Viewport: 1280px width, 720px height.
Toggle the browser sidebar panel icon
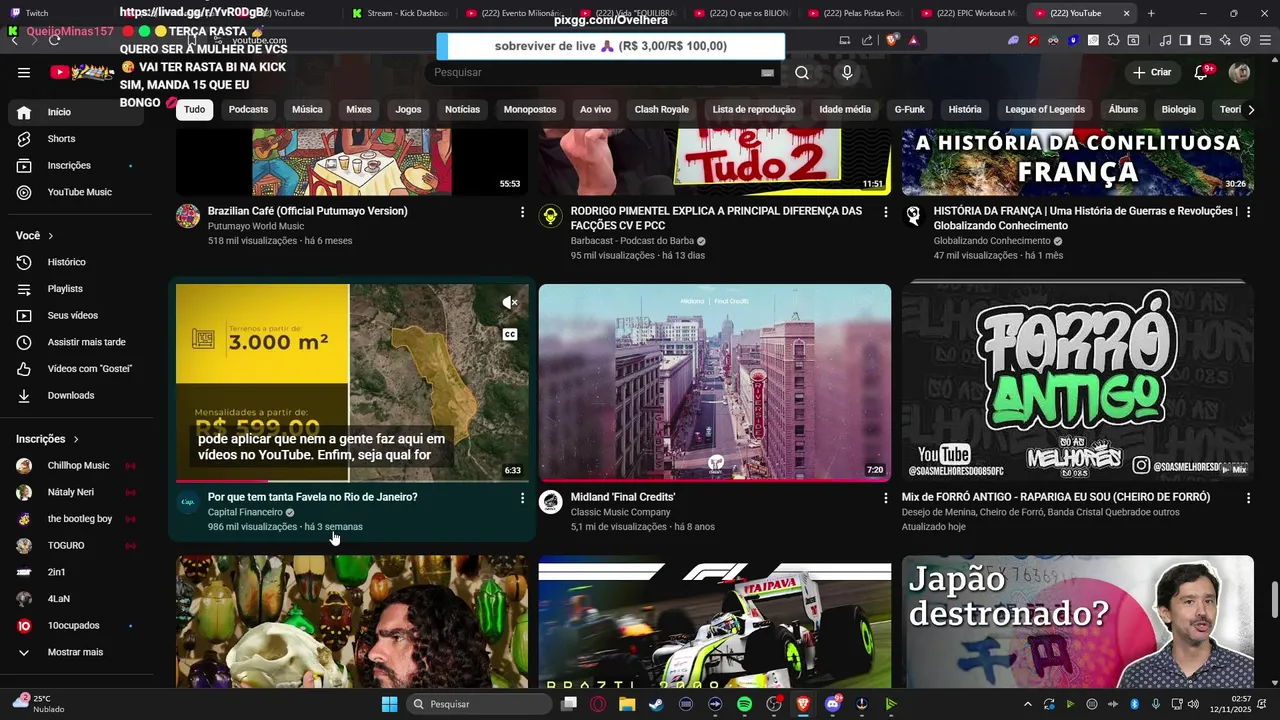coord(1185,40)
